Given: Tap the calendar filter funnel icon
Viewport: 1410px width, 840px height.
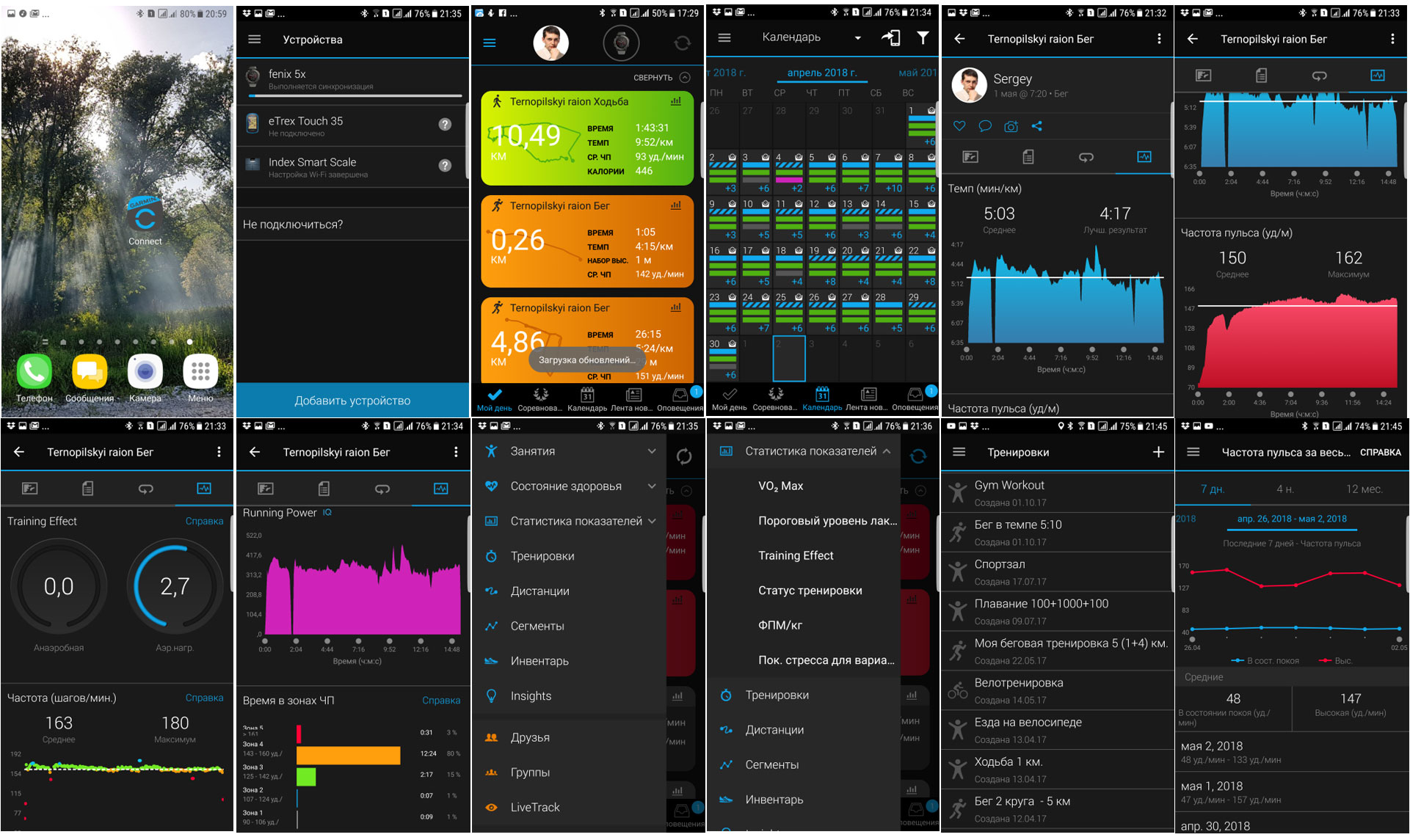Looking at the screenshot, I should click(923, 38).
